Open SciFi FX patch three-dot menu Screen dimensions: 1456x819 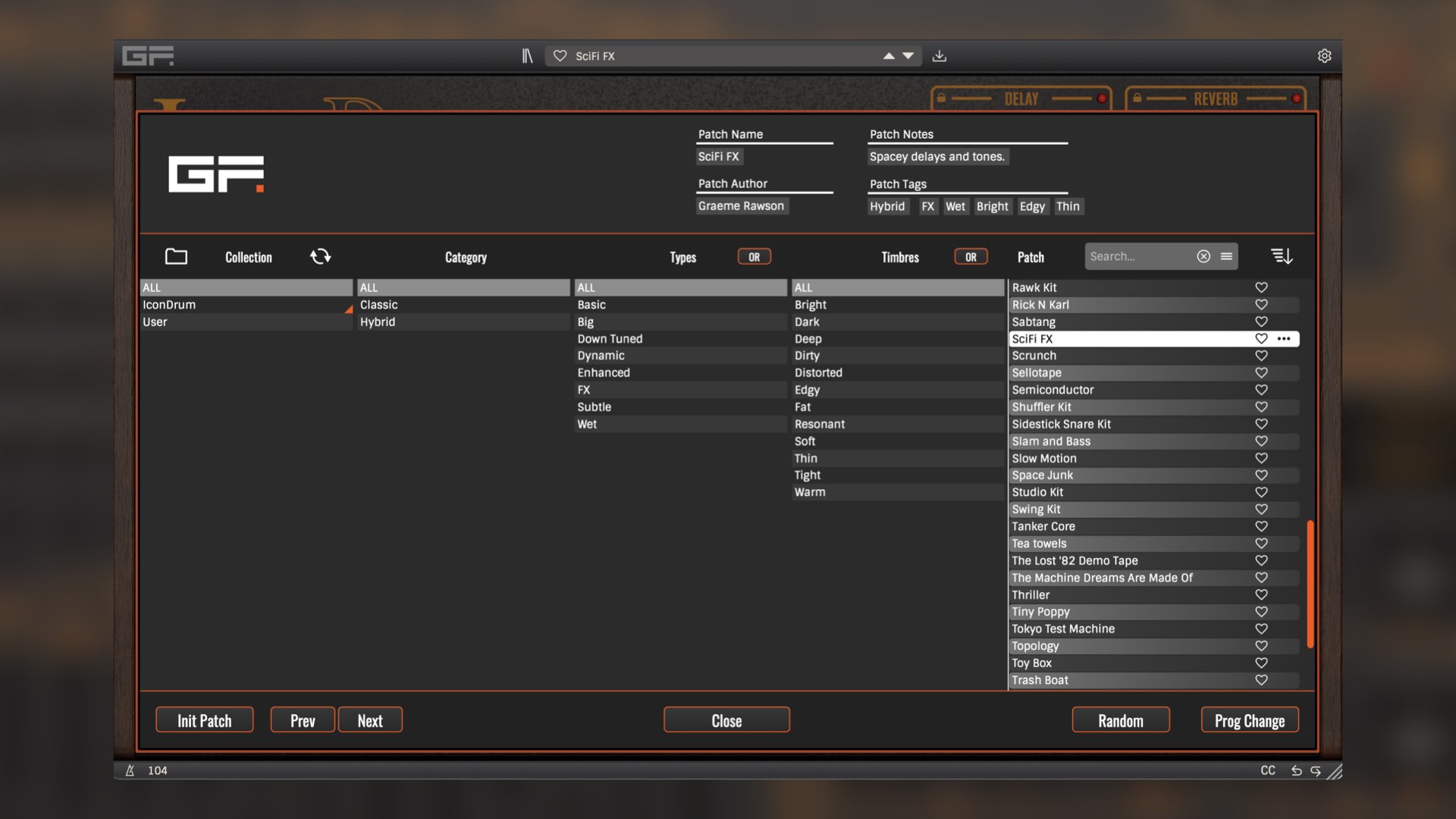point(1284,339)
